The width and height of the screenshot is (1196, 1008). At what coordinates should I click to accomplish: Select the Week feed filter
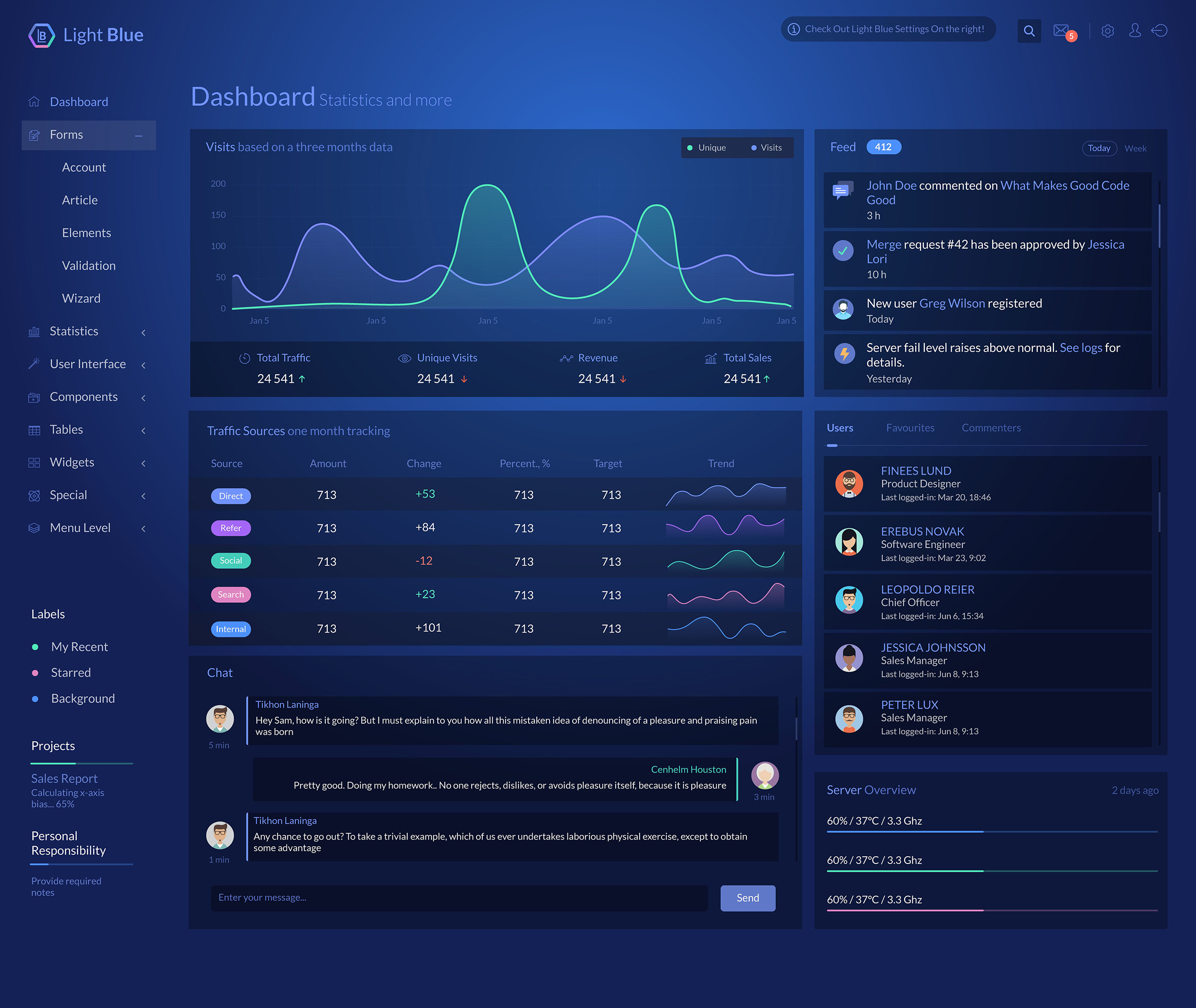1135,149
